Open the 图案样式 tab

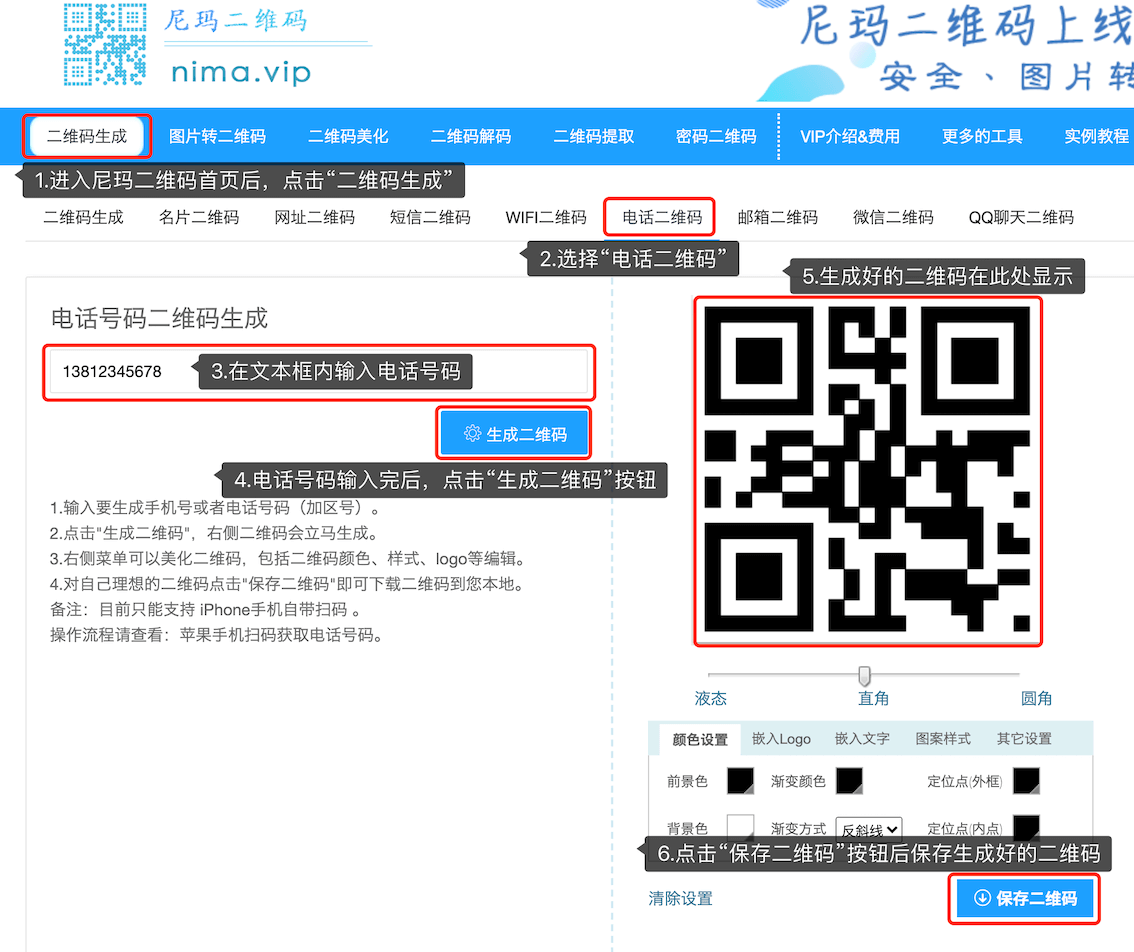pyautogui.click(x=943, y=739)
